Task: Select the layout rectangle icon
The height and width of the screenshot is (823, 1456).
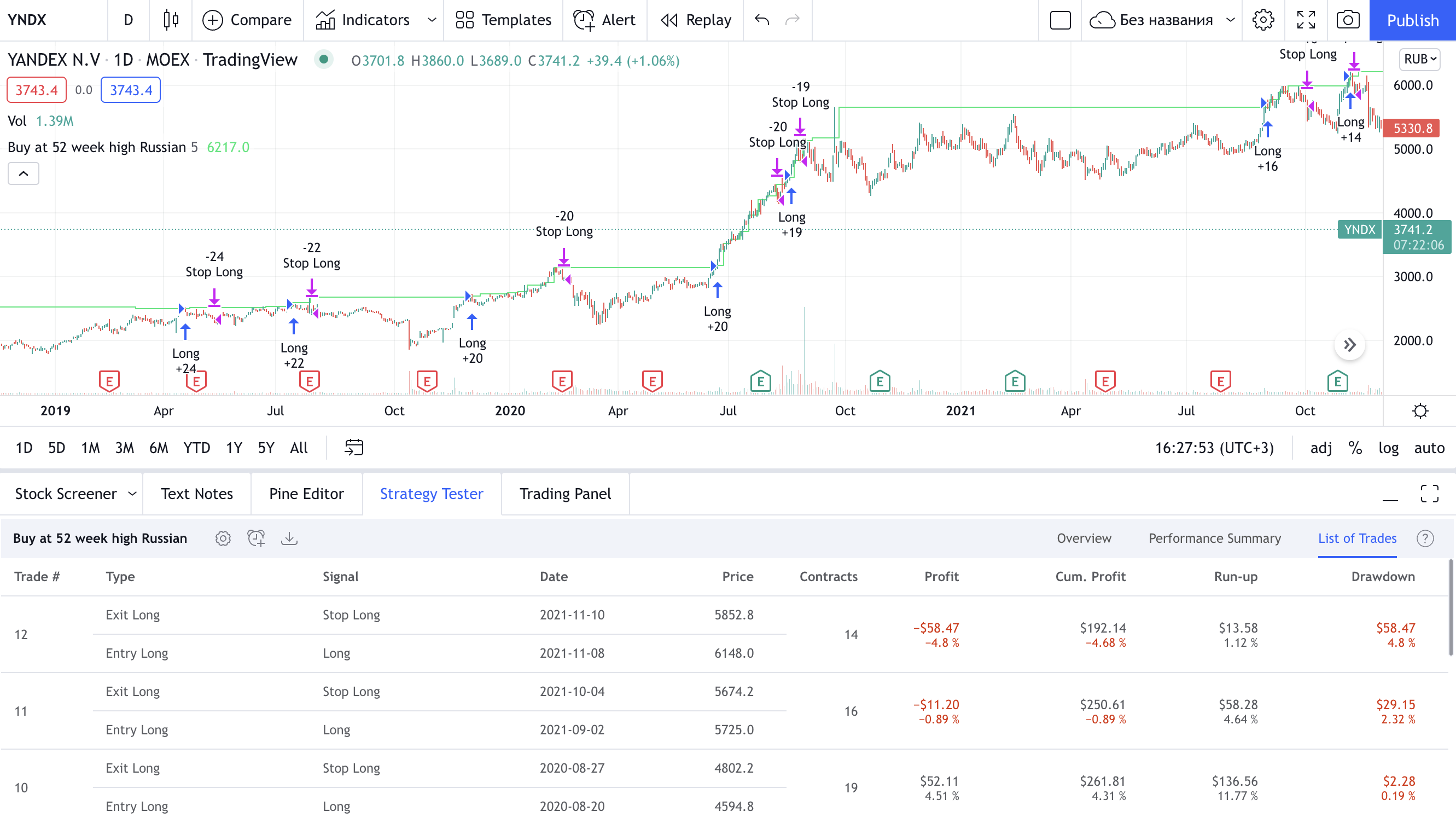Action: pyautogui.click(x=1060, y=20)
